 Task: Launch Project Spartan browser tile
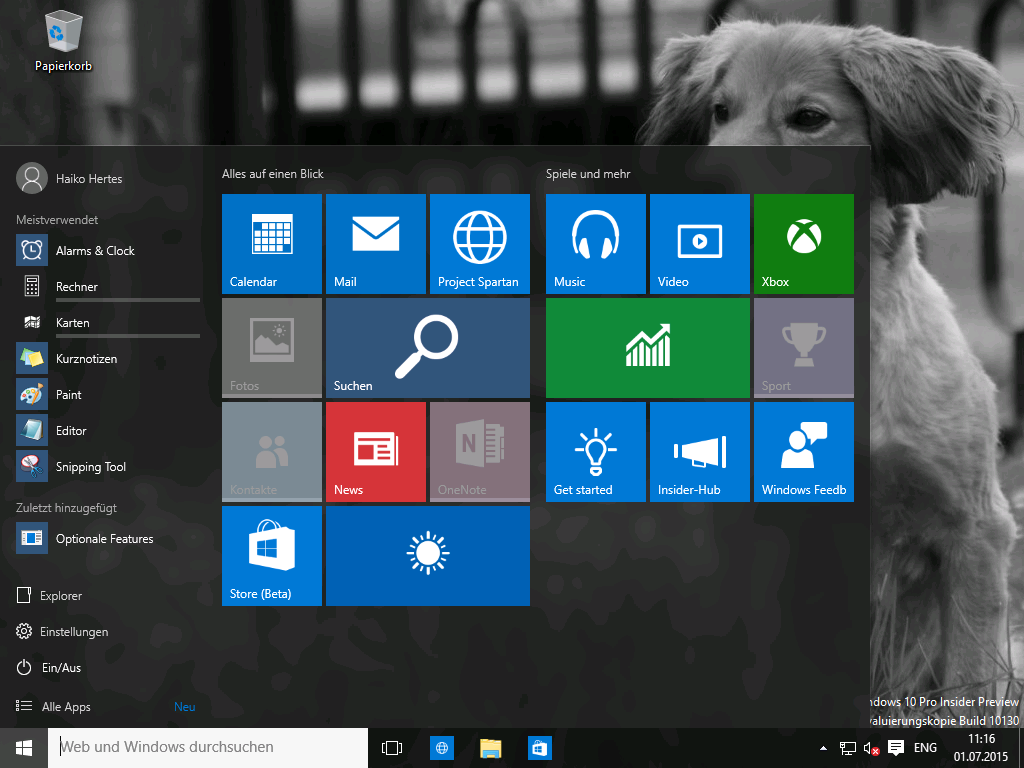click(479, 244)
